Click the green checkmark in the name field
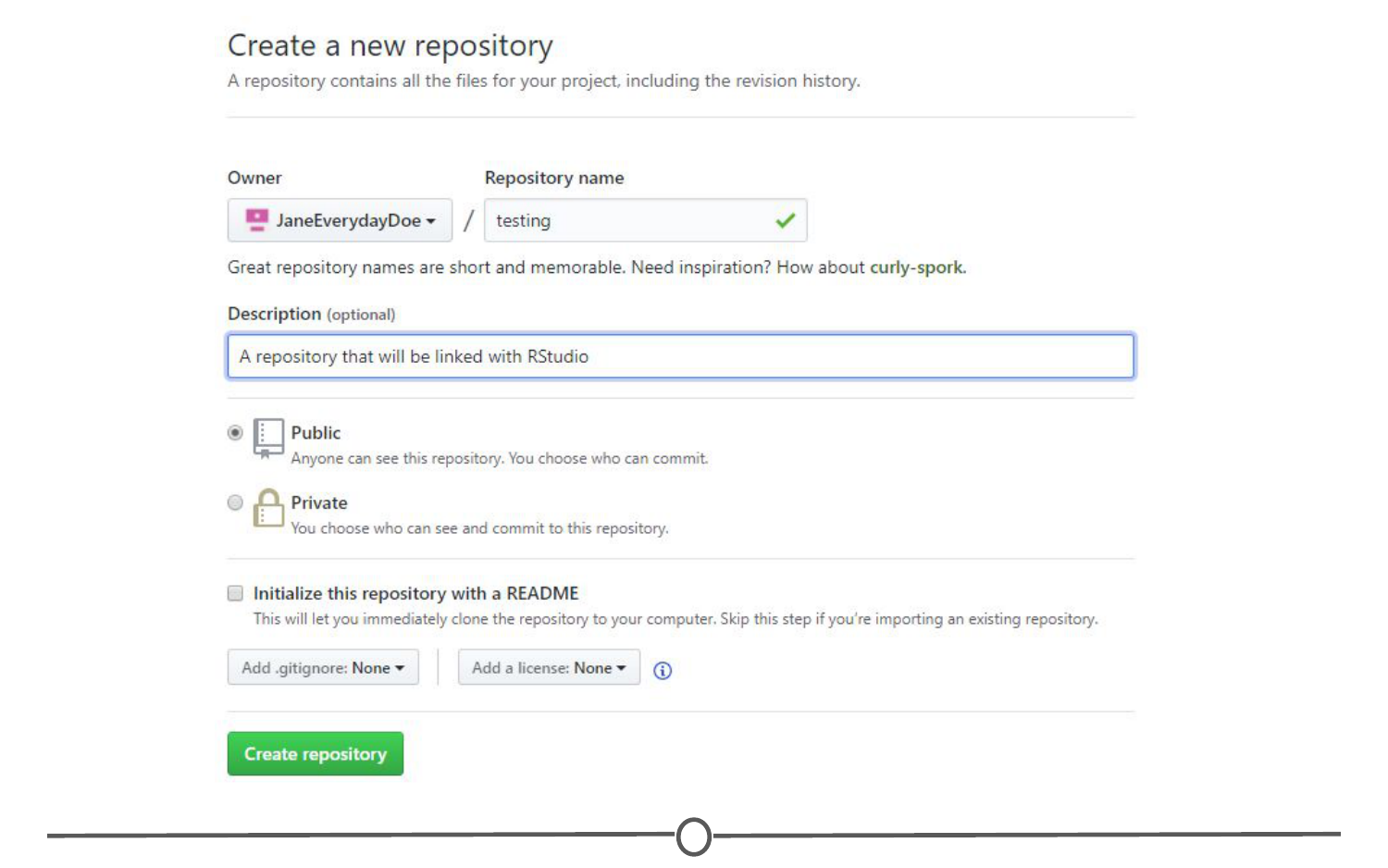The height and width of the screenshot is (868, 1388). [785, 220]
